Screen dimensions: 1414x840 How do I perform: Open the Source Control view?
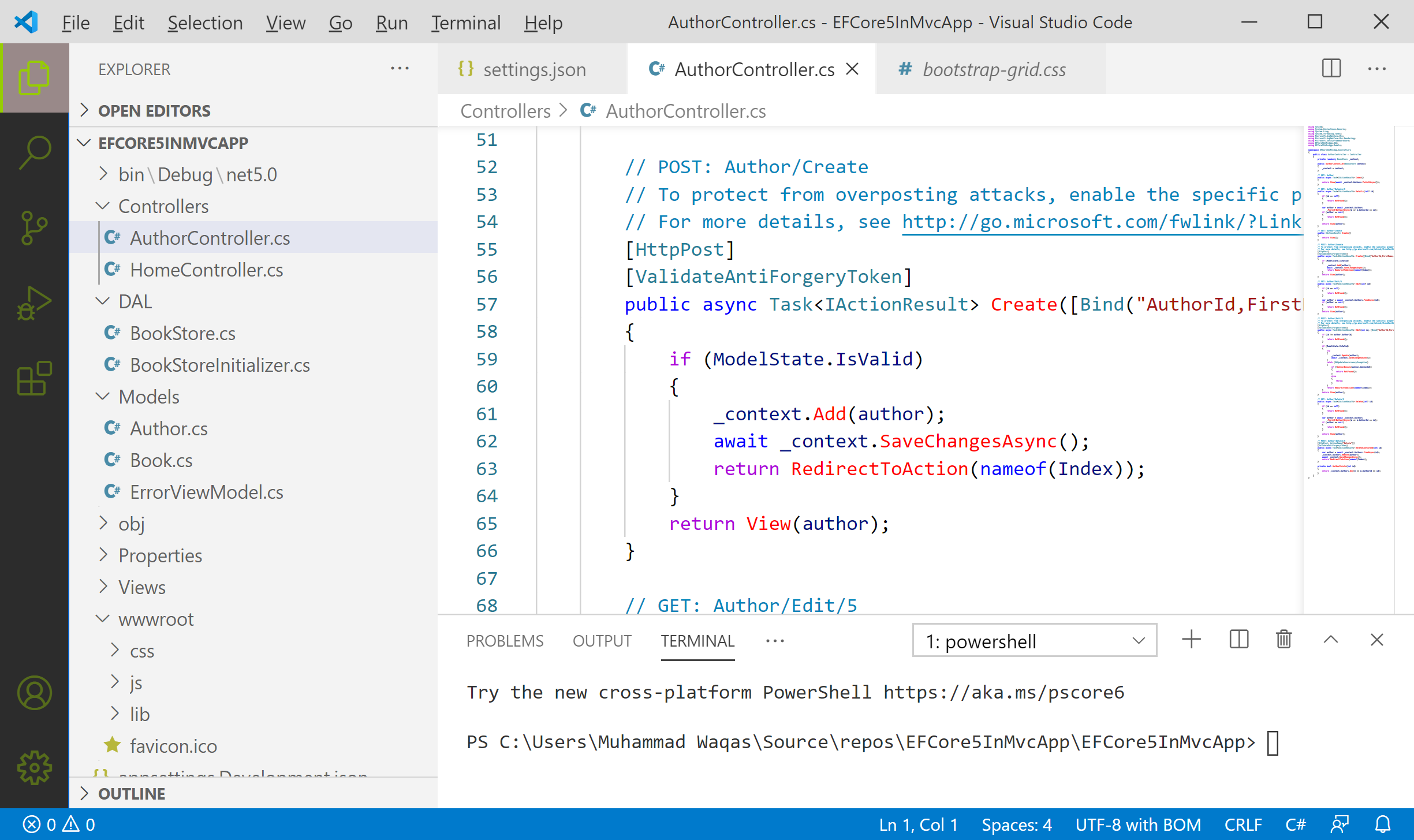(x=35, y=227)
